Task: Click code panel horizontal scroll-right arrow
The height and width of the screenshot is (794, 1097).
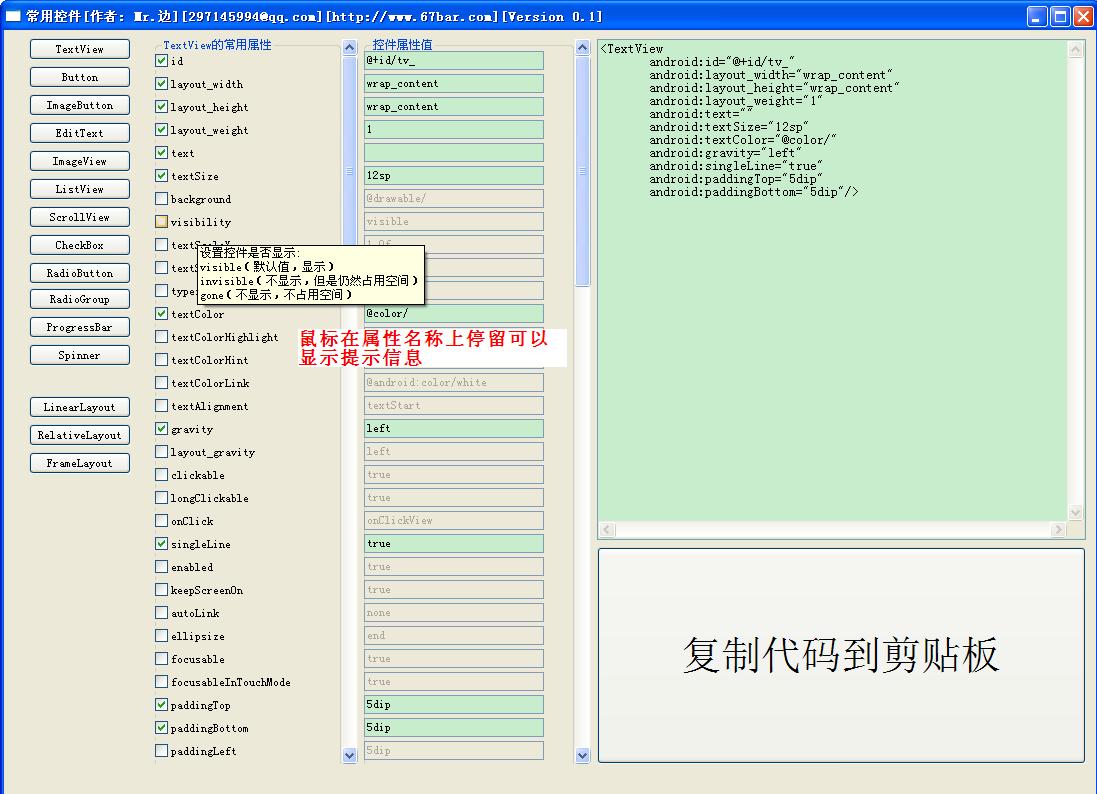Action: 1059,530
